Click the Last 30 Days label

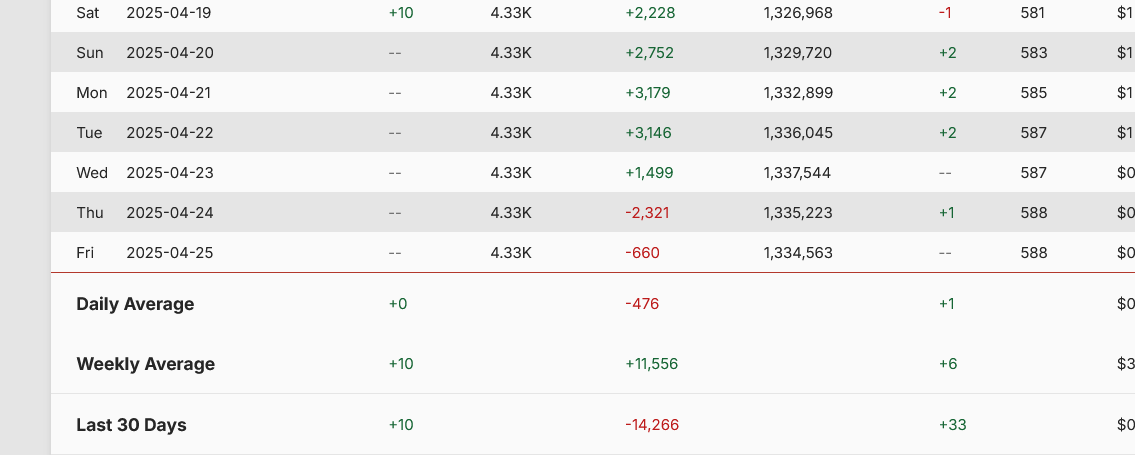(131, 425)
